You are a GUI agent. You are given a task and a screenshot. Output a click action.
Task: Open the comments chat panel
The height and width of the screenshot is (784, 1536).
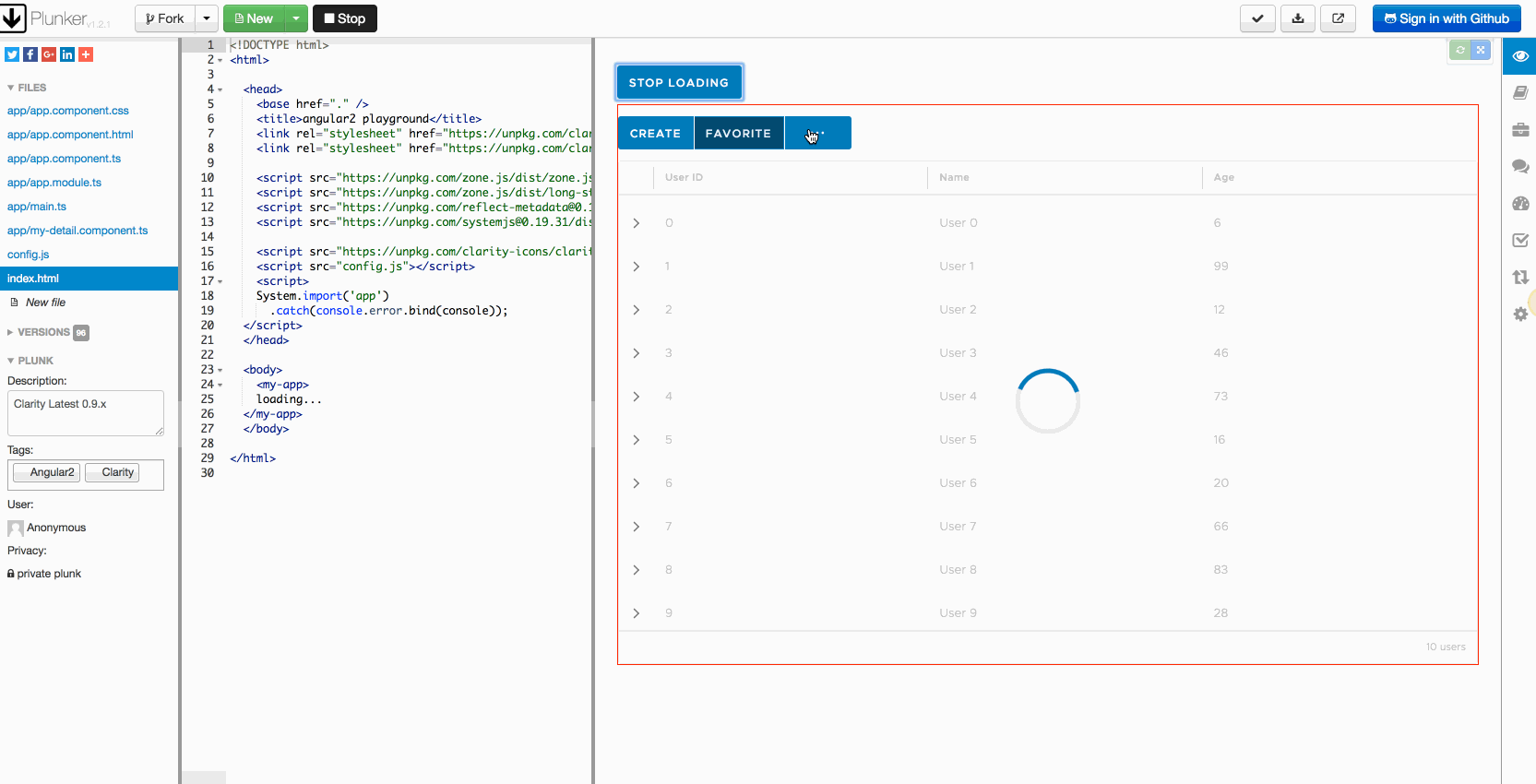(1520, 166)
